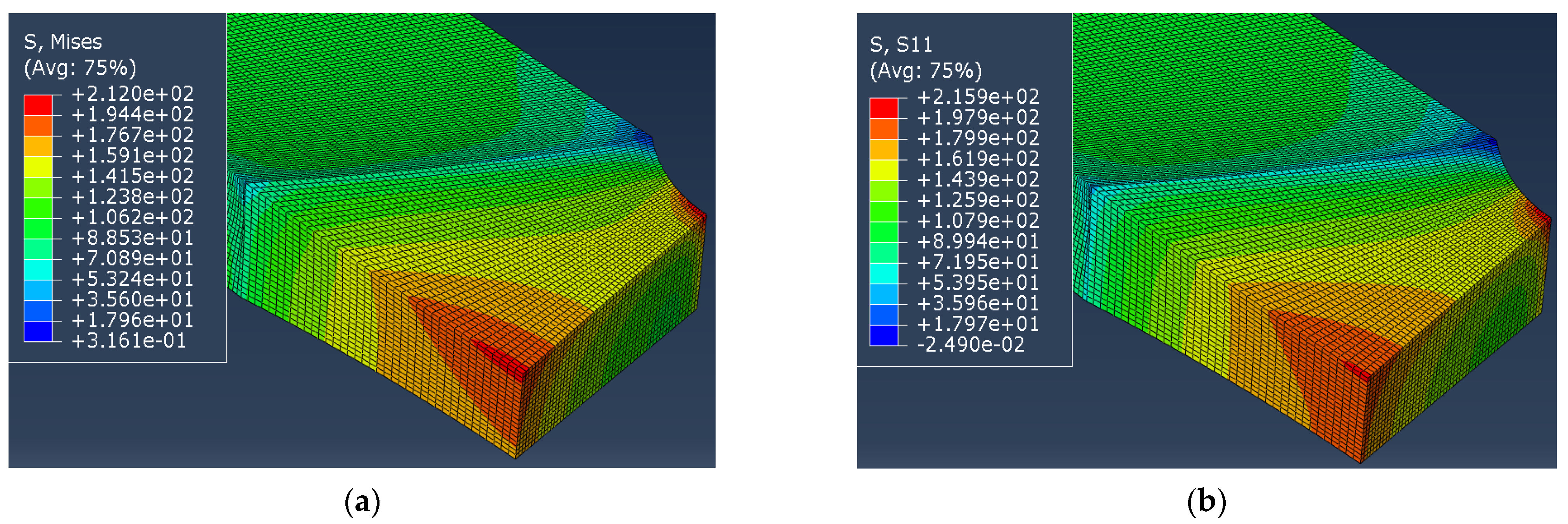Select the 'S, Mises' legend title
1568x524 pixels.
coord(63,42)
